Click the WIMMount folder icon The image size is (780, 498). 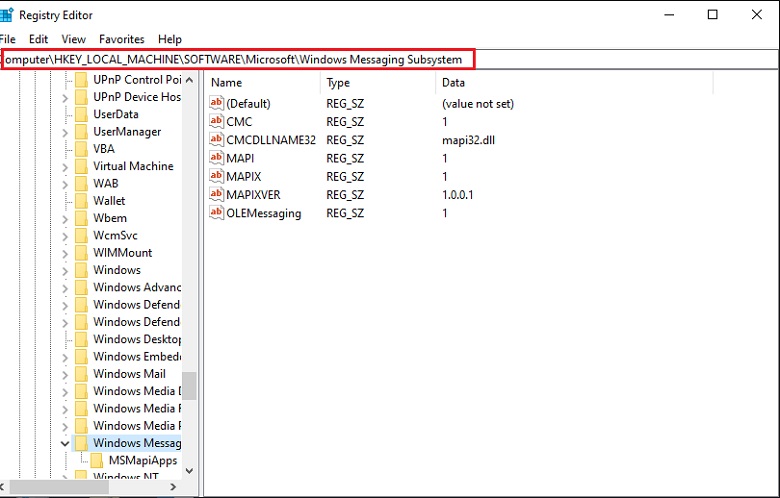[81, 253]
